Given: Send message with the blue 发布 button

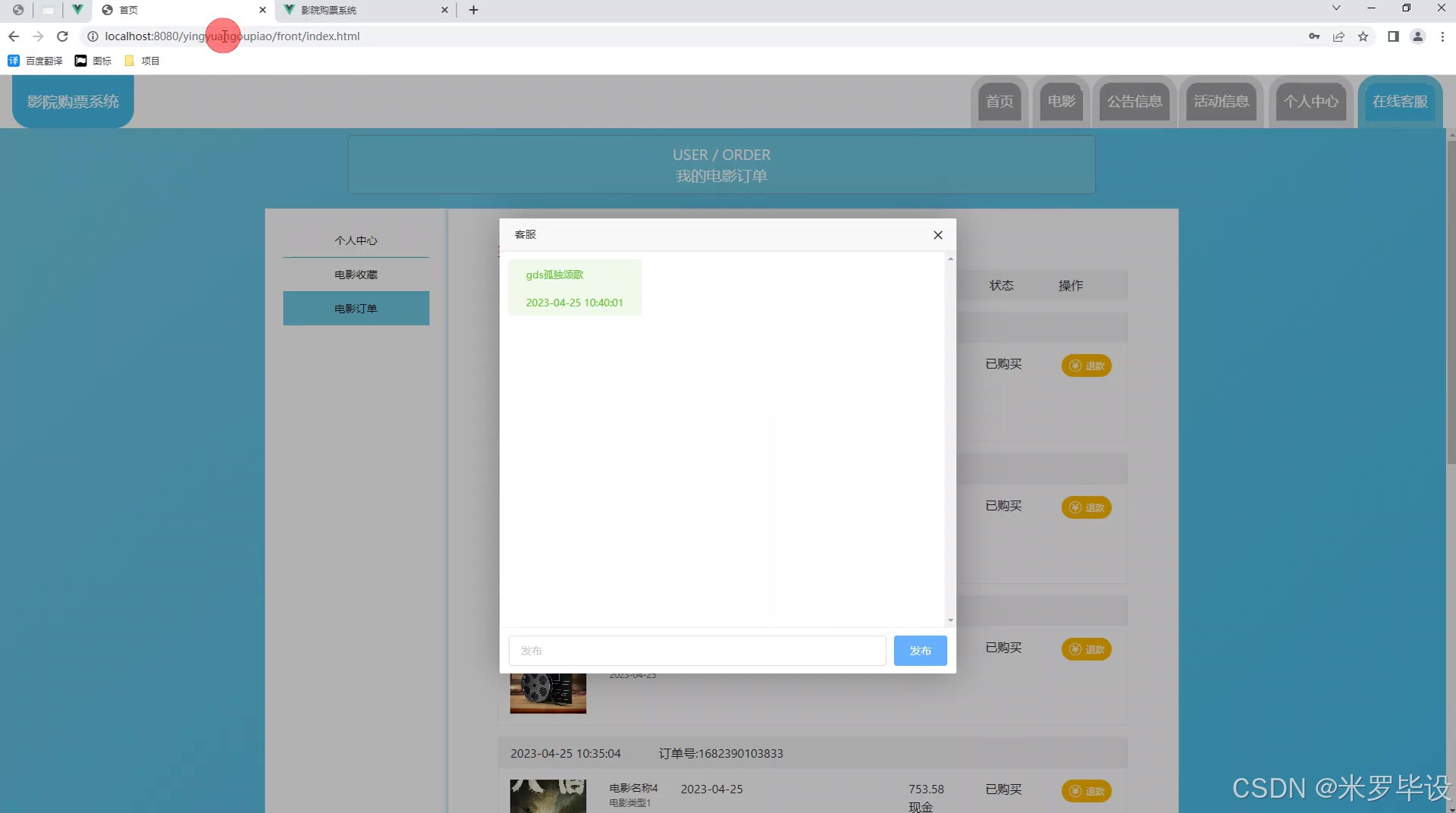Looking at the screenshot, I should (920, 651).
